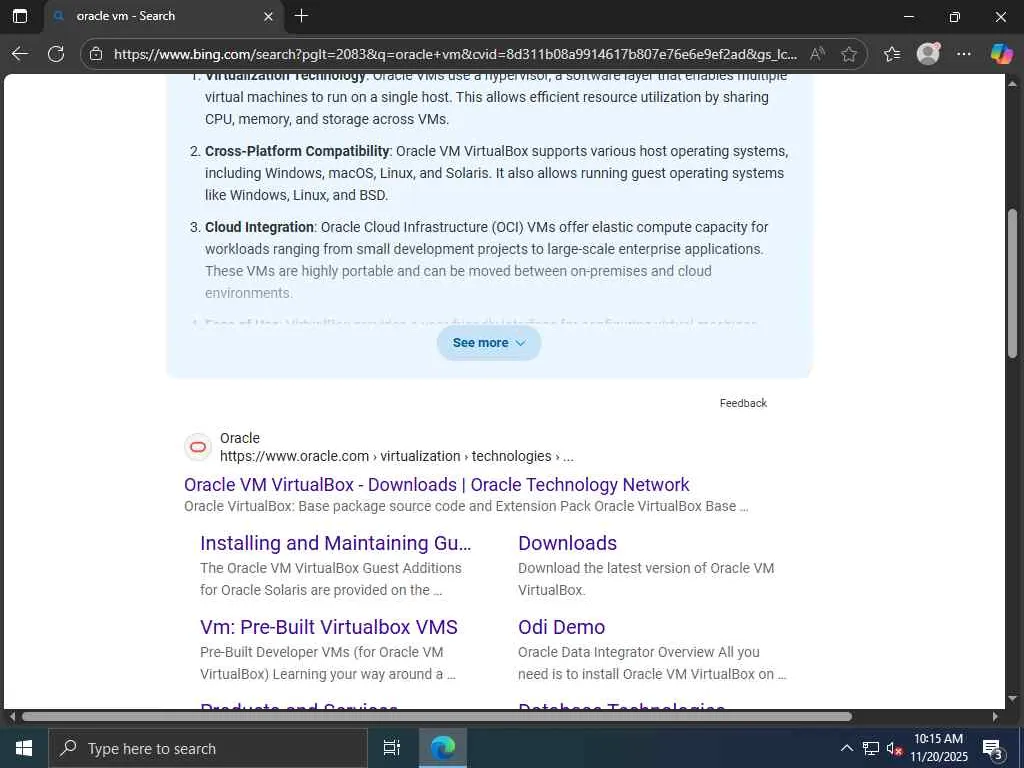Open Vm: Pre-Built Virtualbox VMS link
The width and height of the screenshot is (1024, 768).
pos(328,627)
